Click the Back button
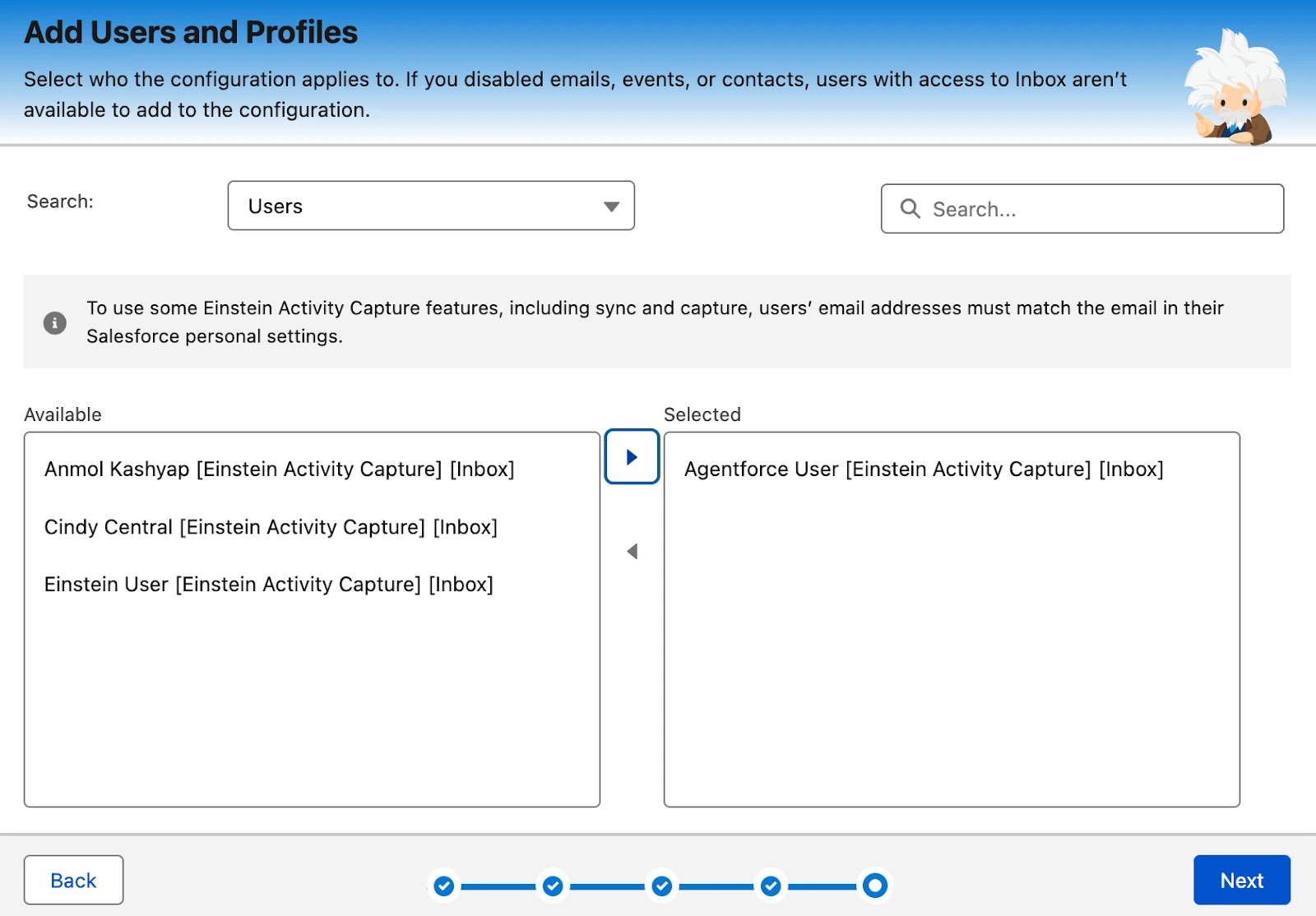Image resolution: width=1316 pixels, height=916 pixels. click(x=74, y=880)
